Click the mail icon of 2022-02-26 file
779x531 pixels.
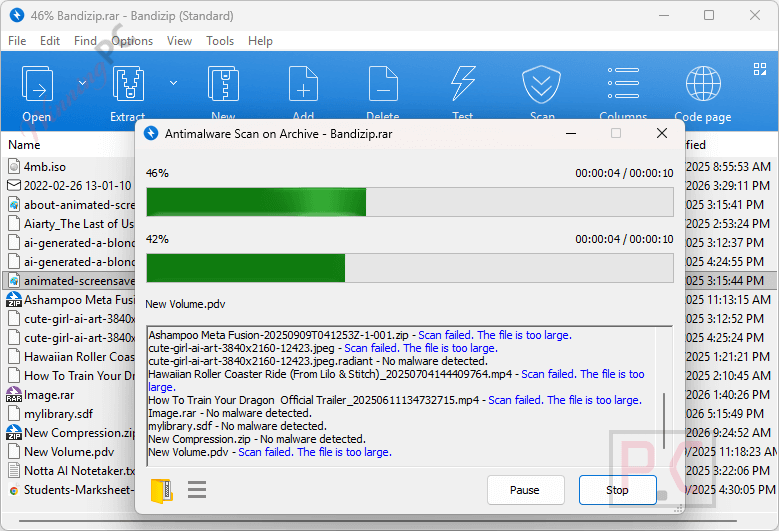coord(14,185)
